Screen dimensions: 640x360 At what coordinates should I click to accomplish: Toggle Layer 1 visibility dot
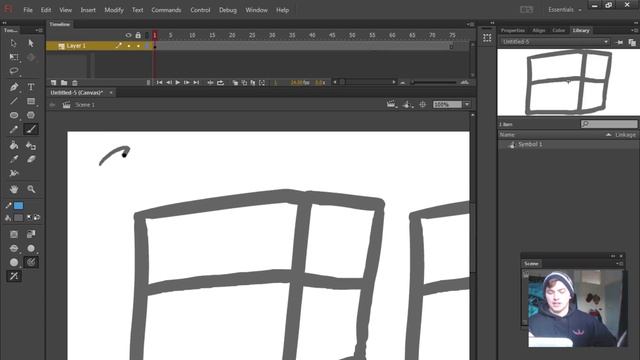pos(129,46)
